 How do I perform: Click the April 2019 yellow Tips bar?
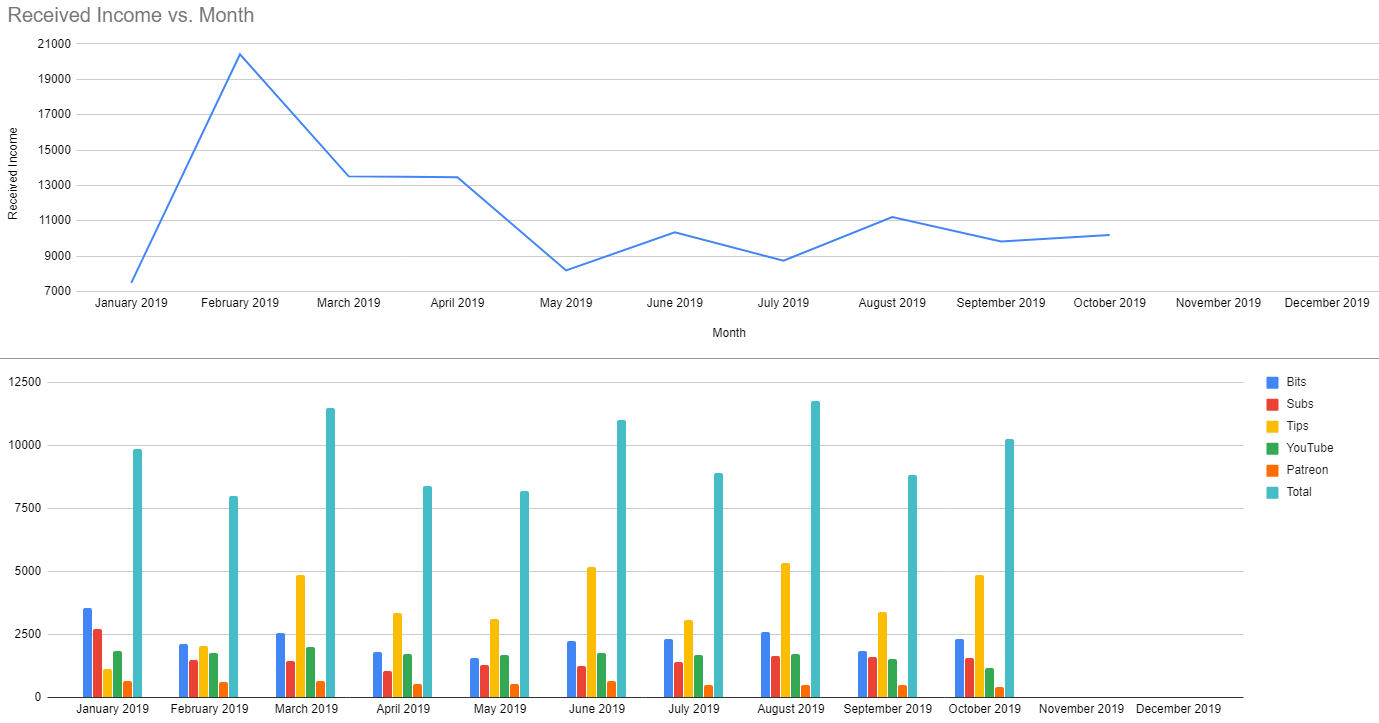click(398, 655)
